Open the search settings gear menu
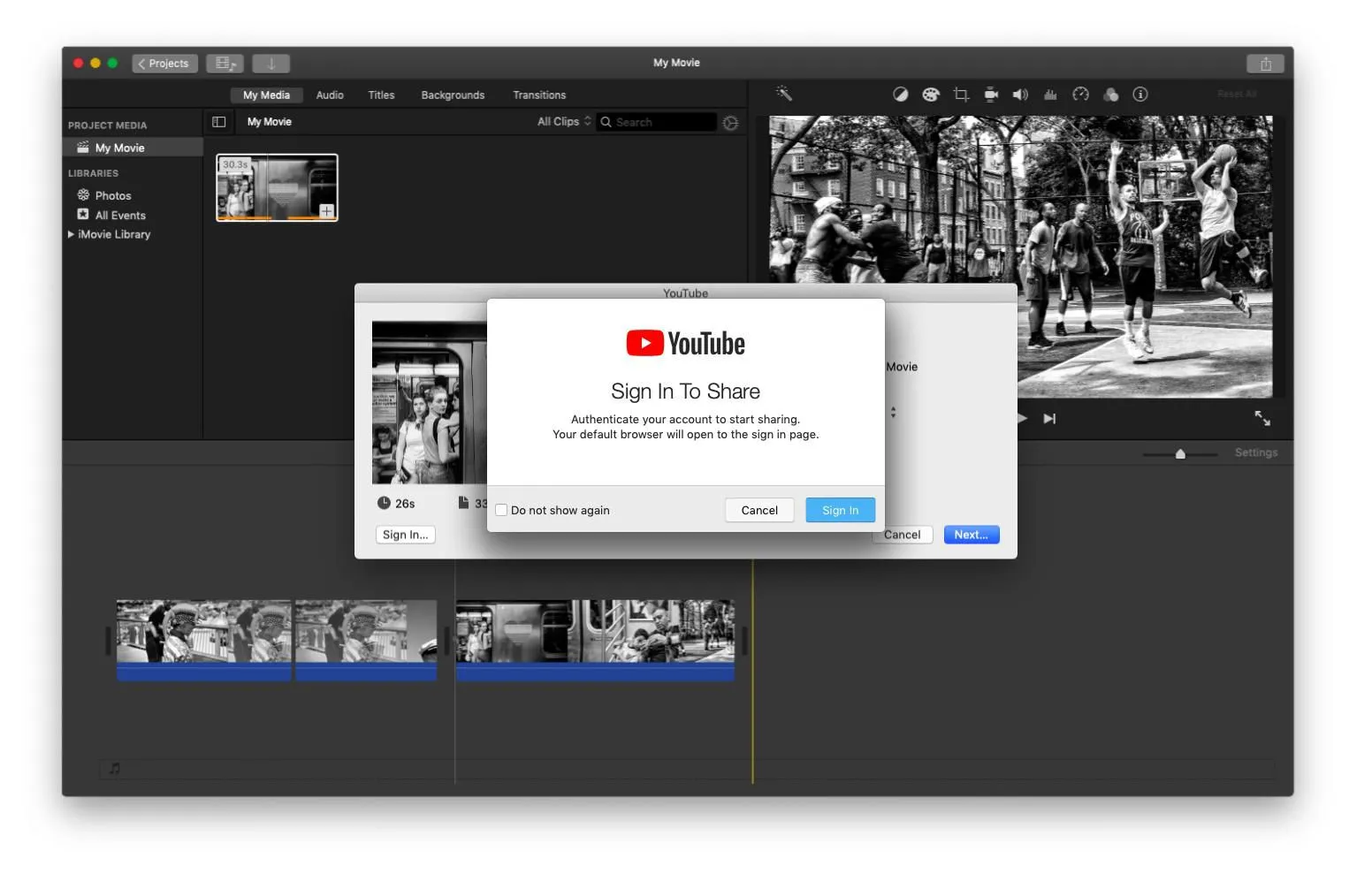The image size is (1372, 874). (x=731, y=123)
